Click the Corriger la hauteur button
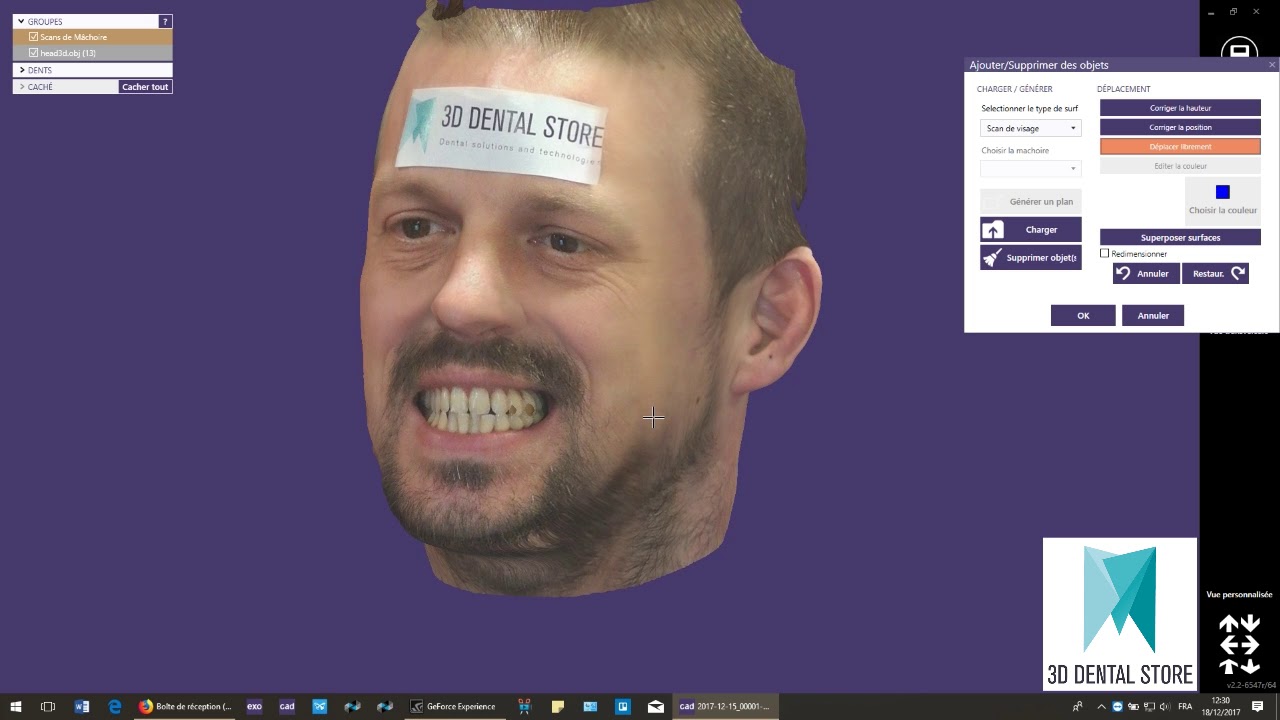The image size is (1280, 720). point(1180,108)
